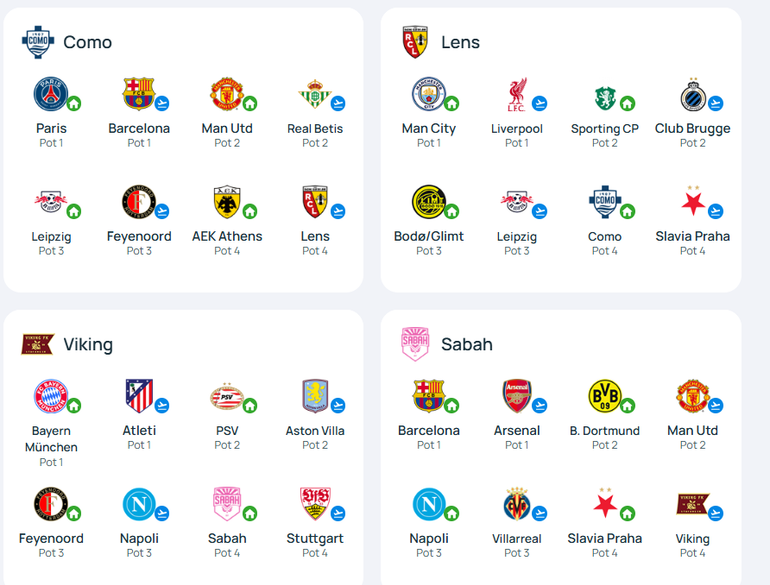Click the Paris crest in Como's fixtures
770x585 pixels.
[x=51, y=94]
